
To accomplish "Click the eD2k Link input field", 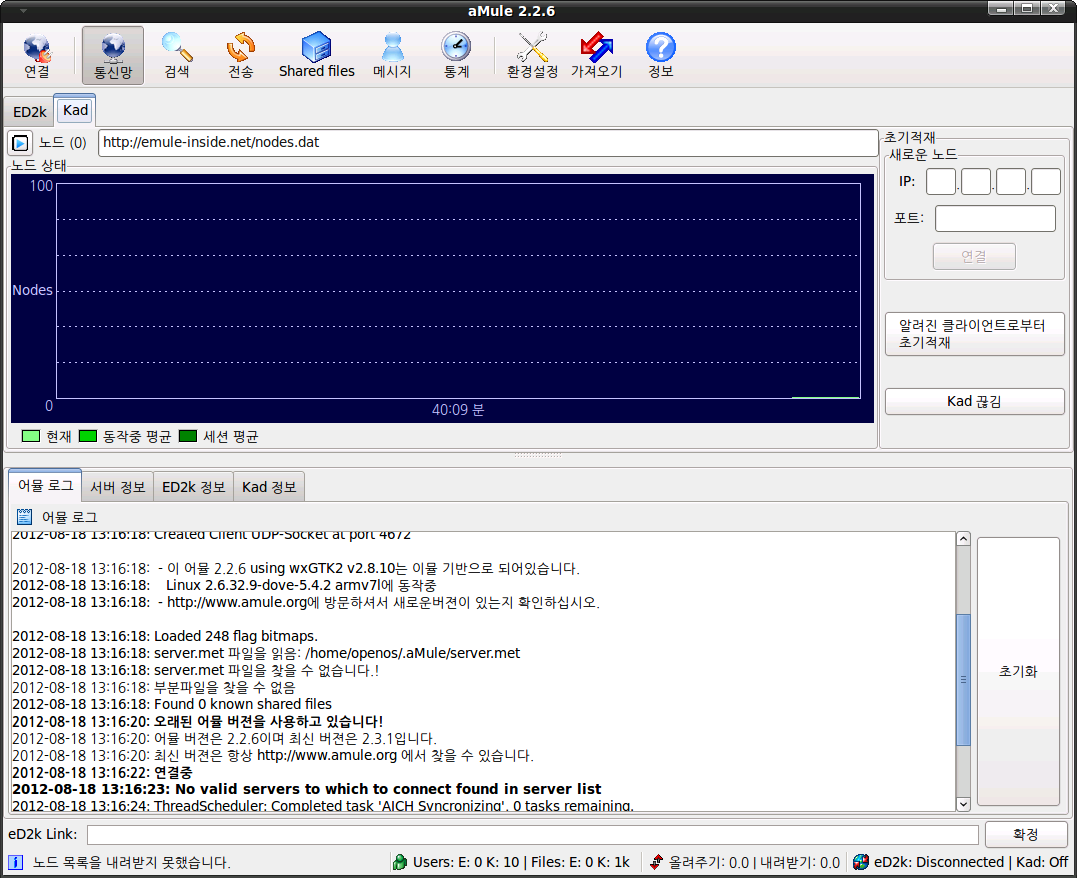I will coord(532,835).
